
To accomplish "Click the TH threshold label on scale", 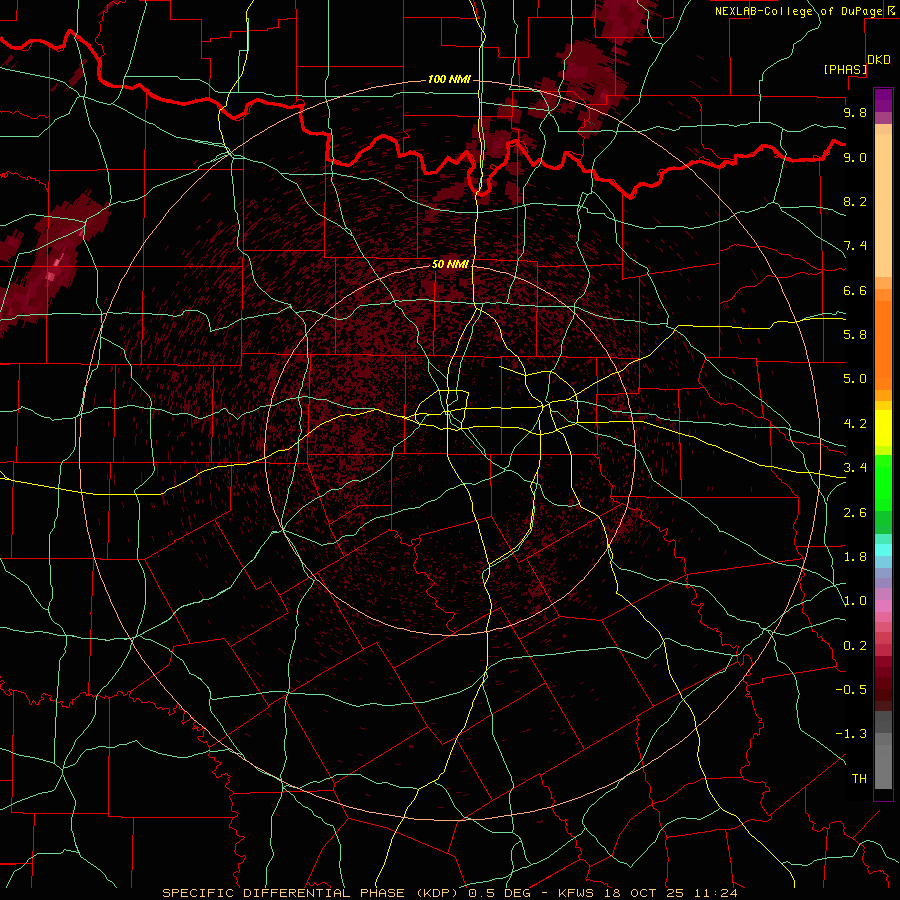I will (x=859, y=779).
